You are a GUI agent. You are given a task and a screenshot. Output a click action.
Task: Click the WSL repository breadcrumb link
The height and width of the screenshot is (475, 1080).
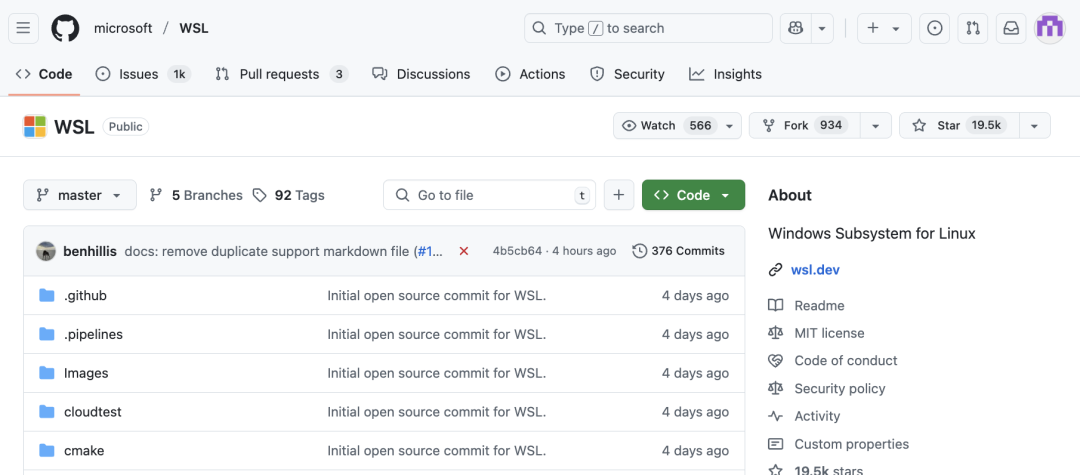click(x=194, y=28)
